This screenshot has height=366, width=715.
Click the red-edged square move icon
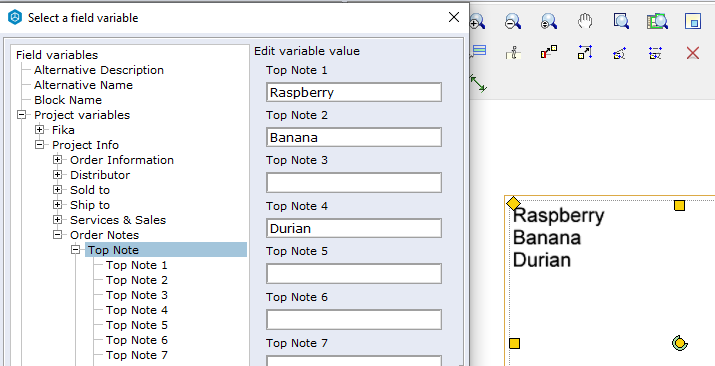[549, 52]
